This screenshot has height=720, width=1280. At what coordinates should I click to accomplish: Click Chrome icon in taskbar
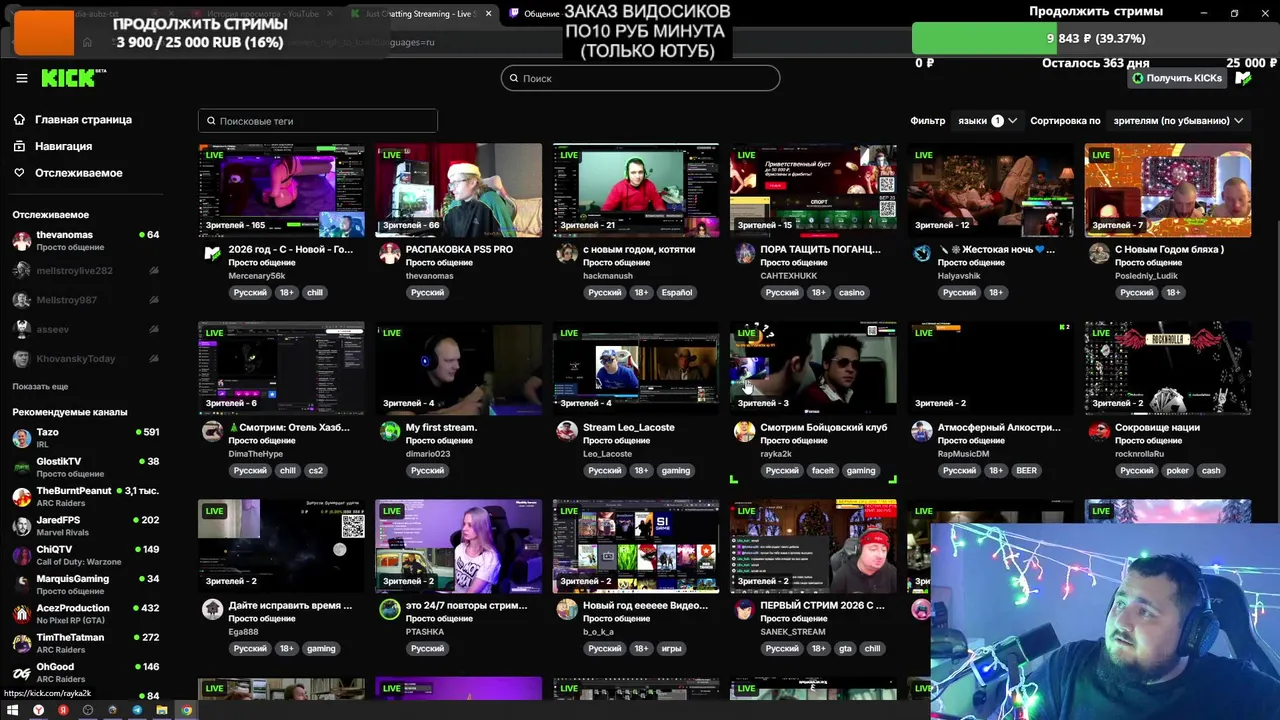186,710
